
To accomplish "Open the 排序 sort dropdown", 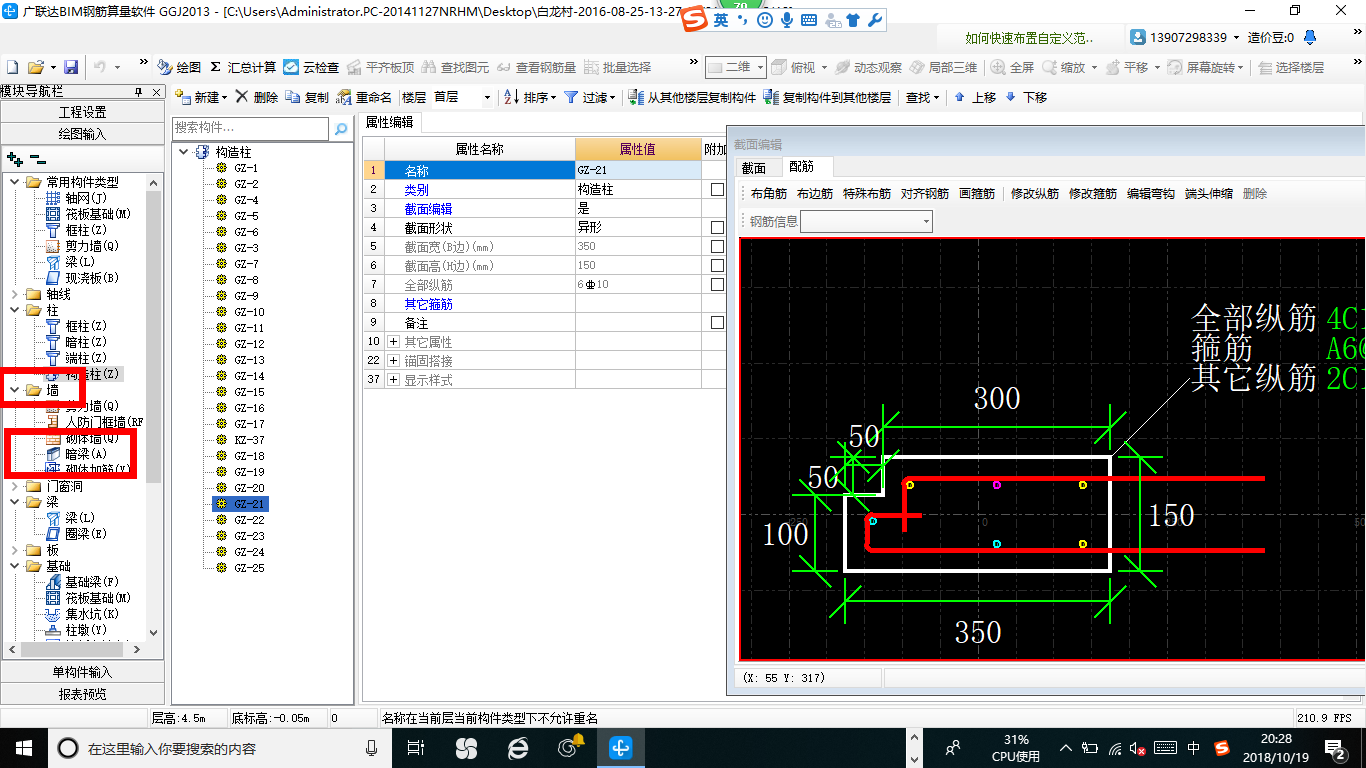I will (529, 97).
